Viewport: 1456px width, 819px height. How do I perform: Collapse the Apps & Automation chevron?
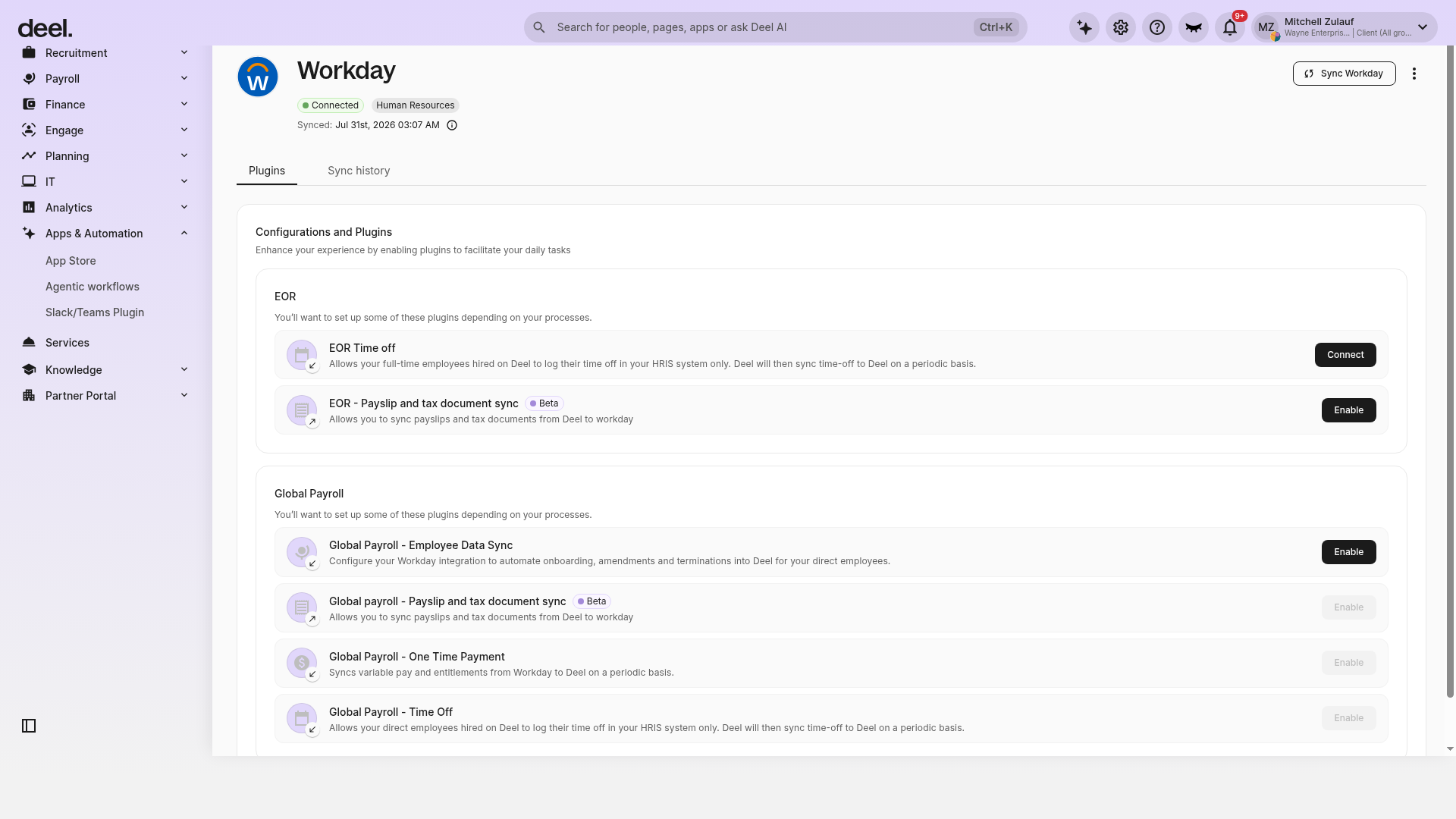tap(184, 233)
